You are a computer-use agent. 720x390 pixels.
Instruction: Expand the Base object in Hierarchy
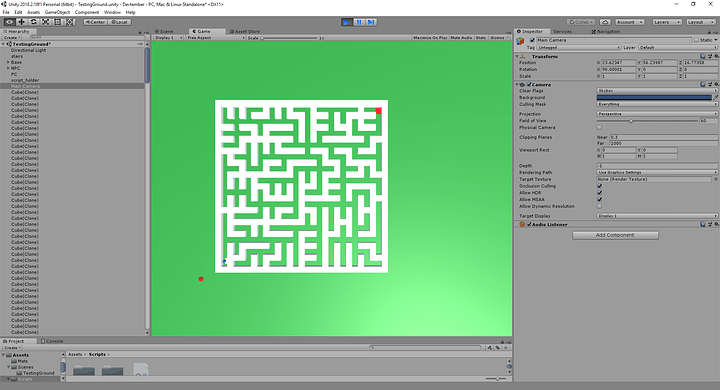click(x=8, y=62)
